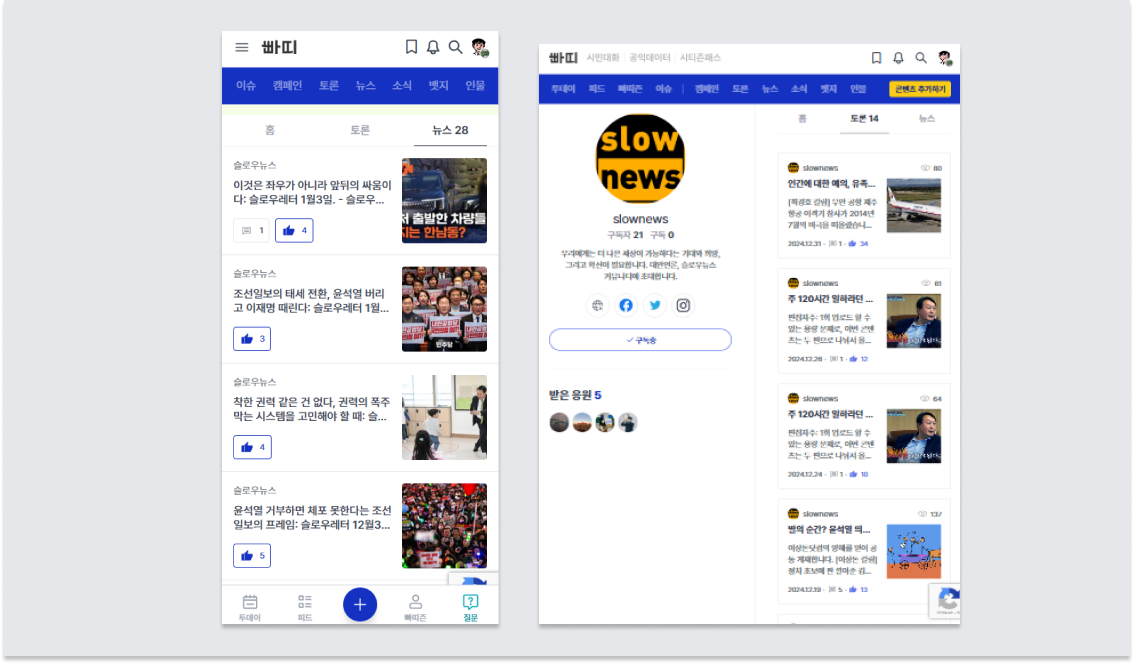Select 토론 in the mobile blue nav
This screenshot has width=1134, height=664.
point(329,85)
